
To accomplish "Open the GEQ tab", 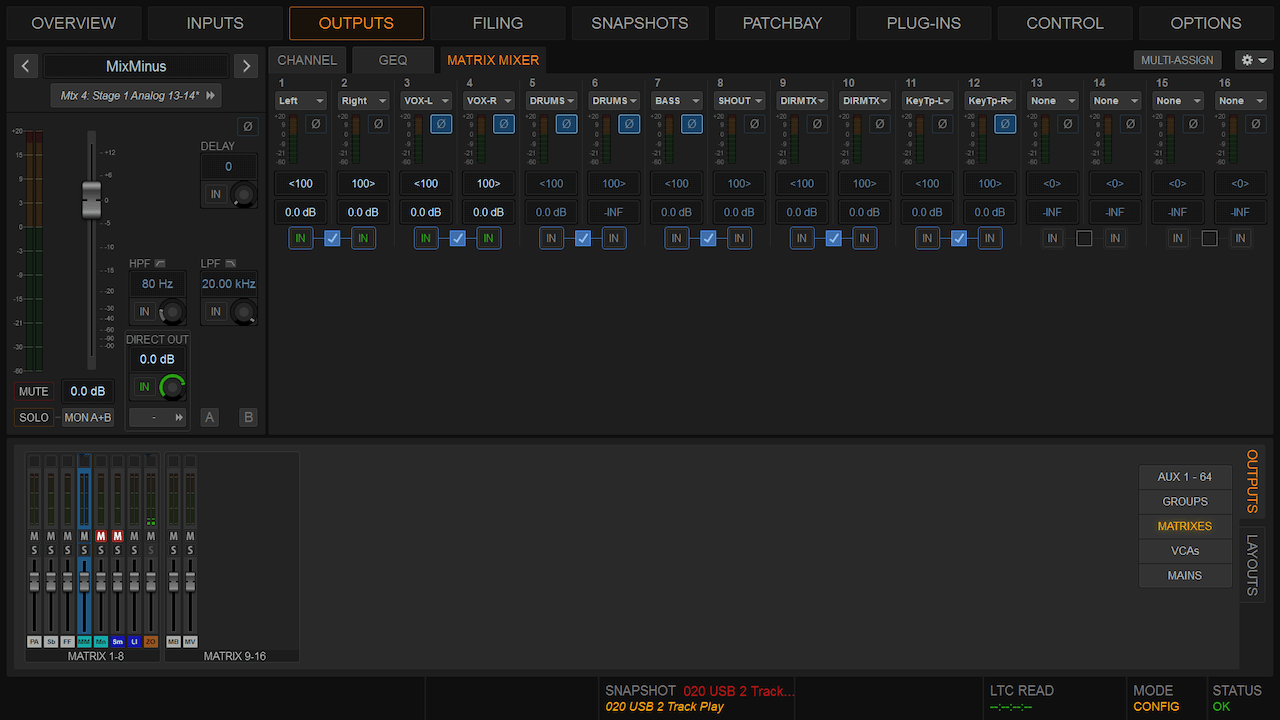I will click(393, 60).
